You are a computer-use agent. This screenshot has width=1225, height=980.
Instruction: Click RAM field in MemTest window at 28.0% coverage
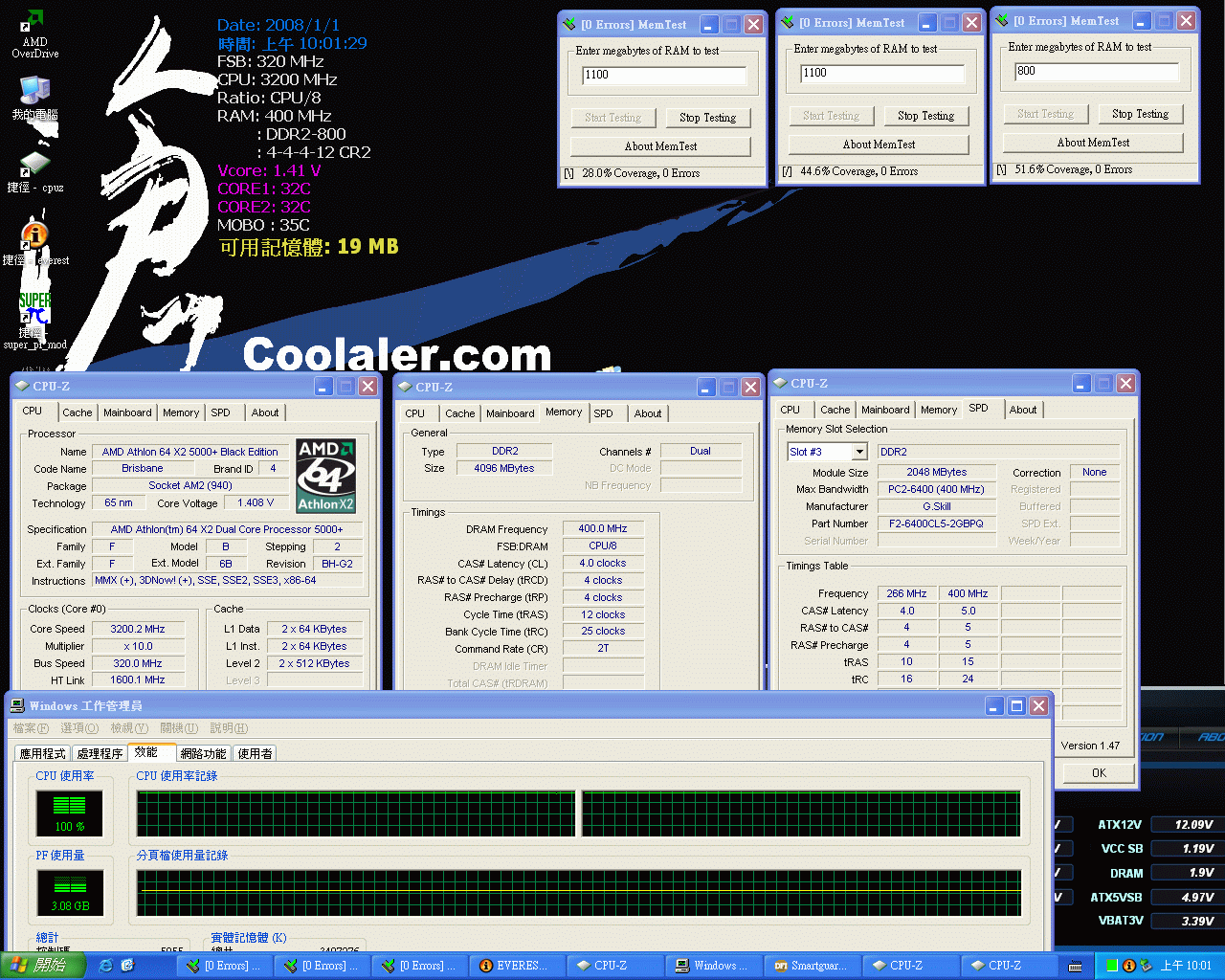pyautogui.click(x=664, y=76)
